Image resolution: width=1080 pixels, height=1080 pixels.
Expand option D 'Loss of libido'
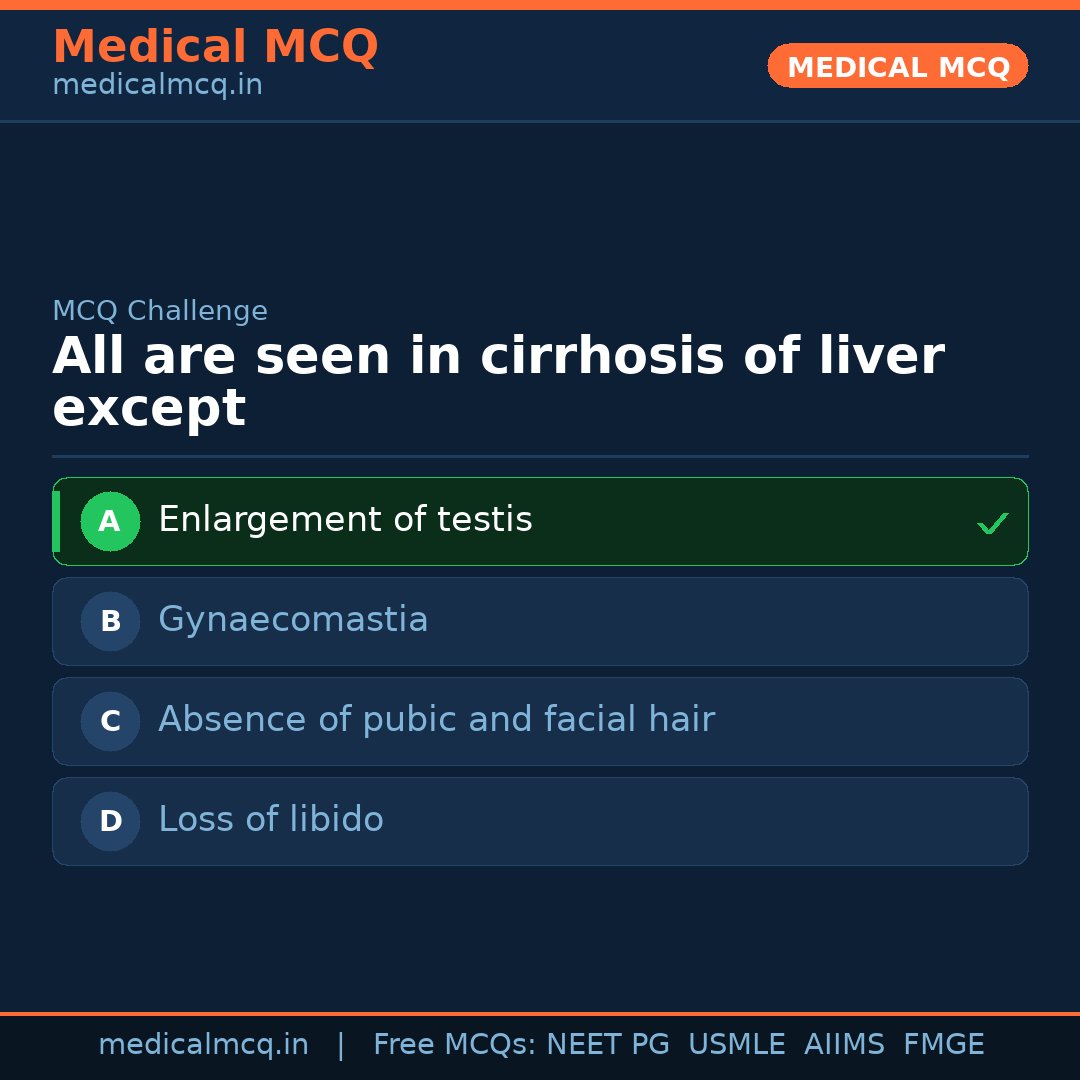[540, 820]
